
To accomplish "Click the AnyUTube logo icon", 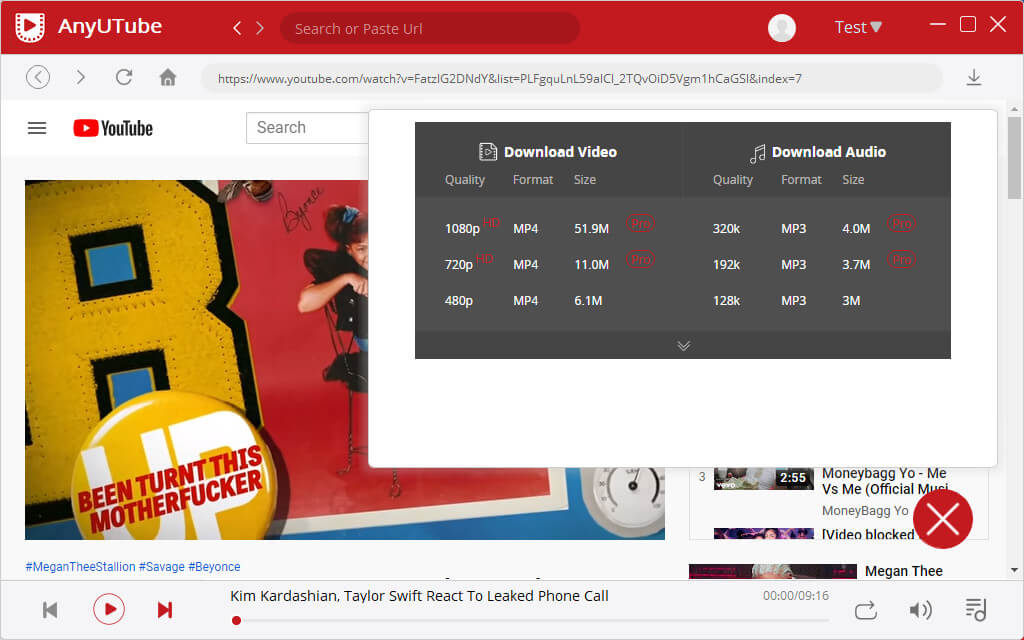I will [x=30, y=27].
